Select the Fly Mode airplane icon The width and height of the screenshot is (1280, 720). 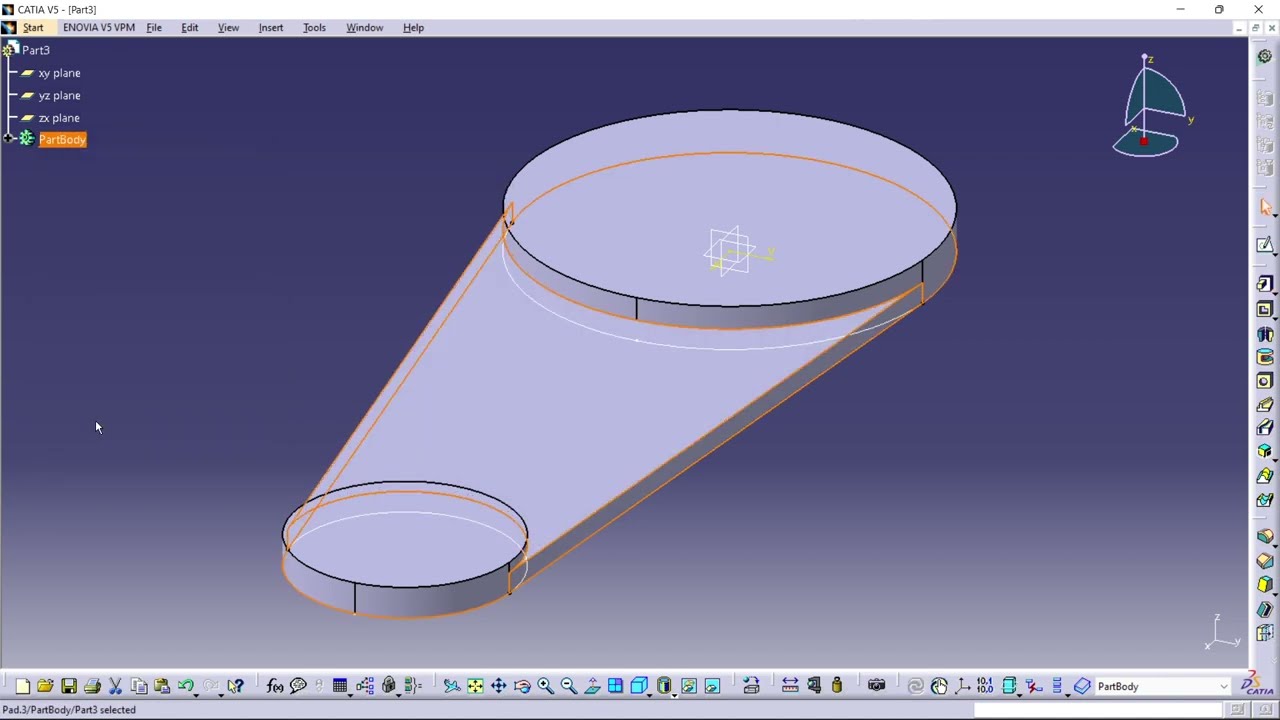(452, 686)
